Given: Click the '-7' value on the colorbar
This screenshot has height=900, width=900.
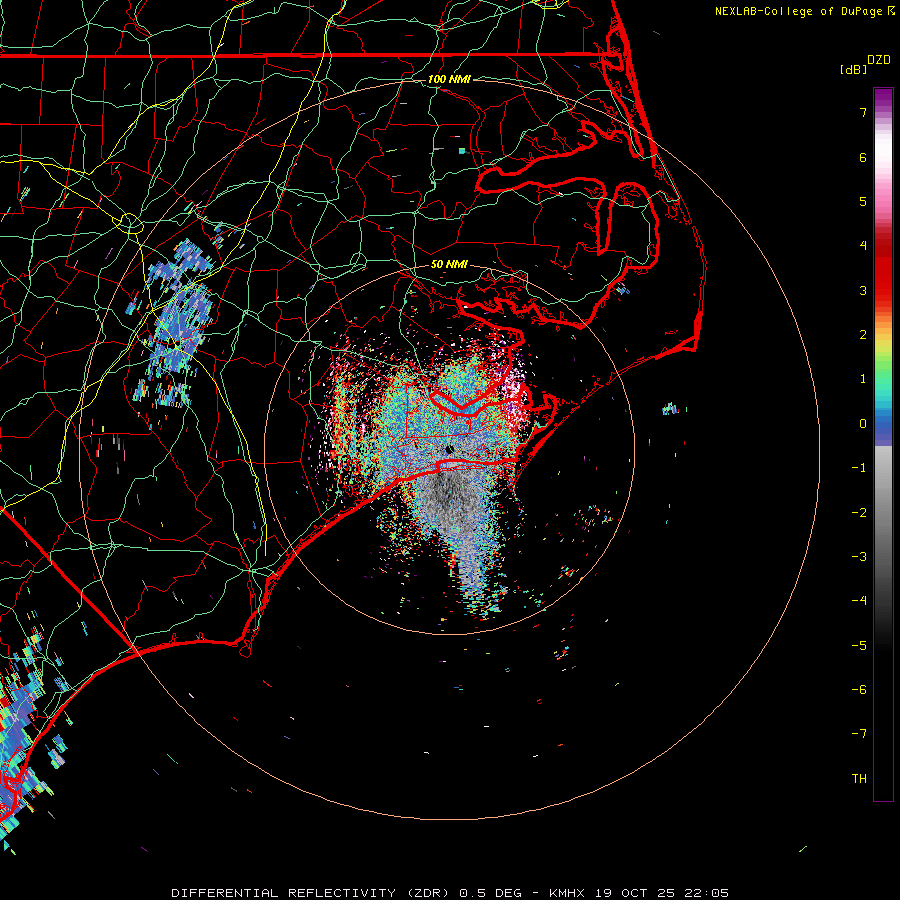Looking at the screenshot, I should coord(859,734).
